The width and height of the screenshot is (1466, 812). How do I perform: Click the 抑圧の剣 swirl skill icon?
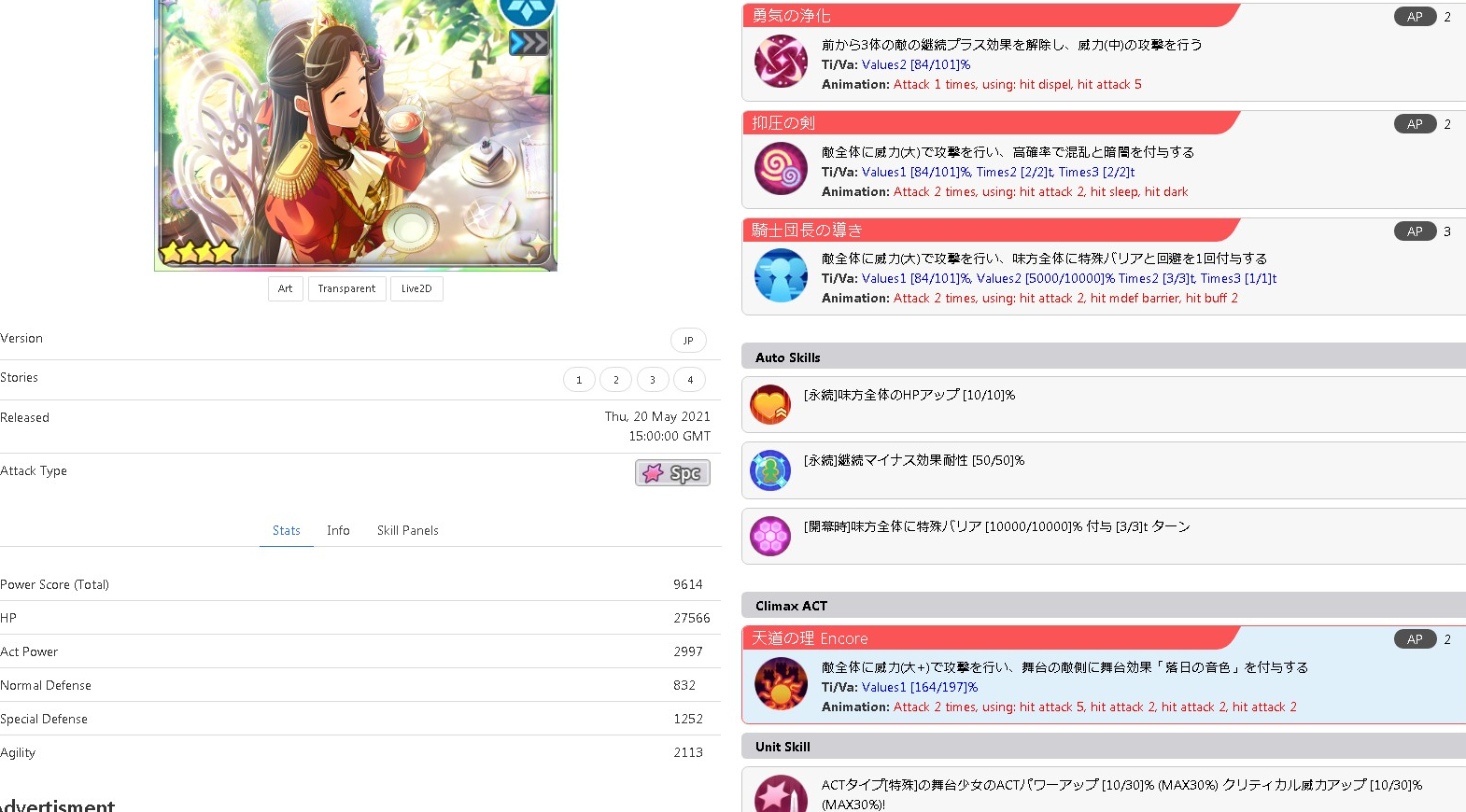point(781,169)
